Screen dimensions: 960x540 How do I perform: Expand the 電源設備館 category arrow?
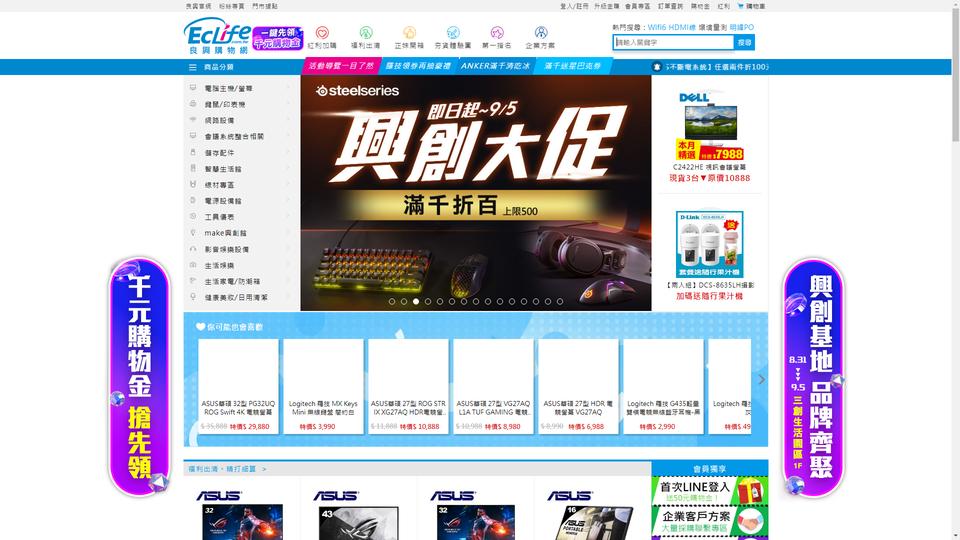tap(288, 200)
